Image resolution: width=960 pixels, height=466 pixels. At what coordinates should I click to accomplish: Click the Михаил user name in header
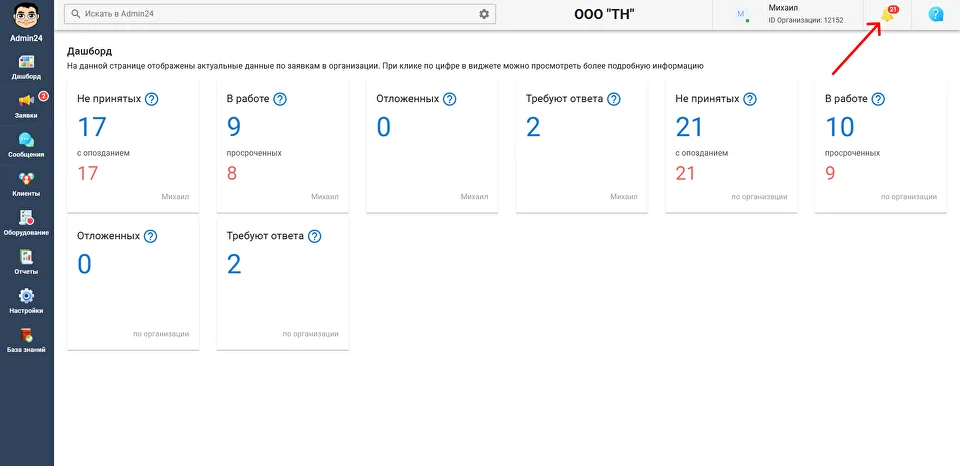coord(782,7)
